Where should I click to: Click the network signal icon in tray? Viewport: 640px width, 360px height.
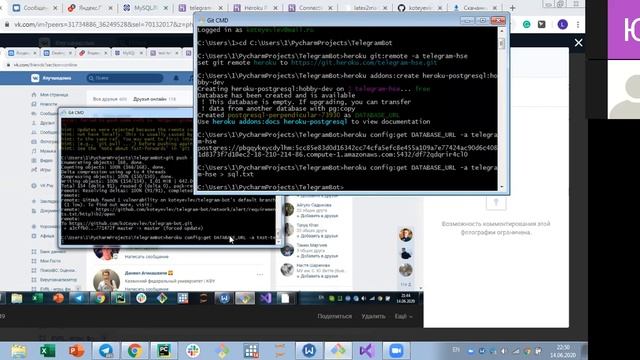click(x=516, y=351)
